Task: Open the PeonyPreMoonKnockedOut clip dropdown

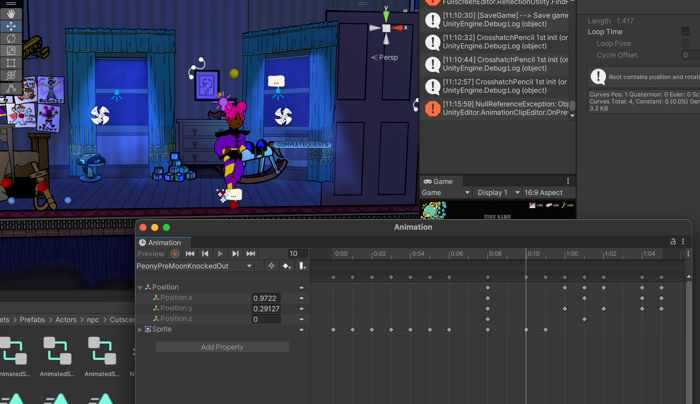Action: click(x=195, y=266)
